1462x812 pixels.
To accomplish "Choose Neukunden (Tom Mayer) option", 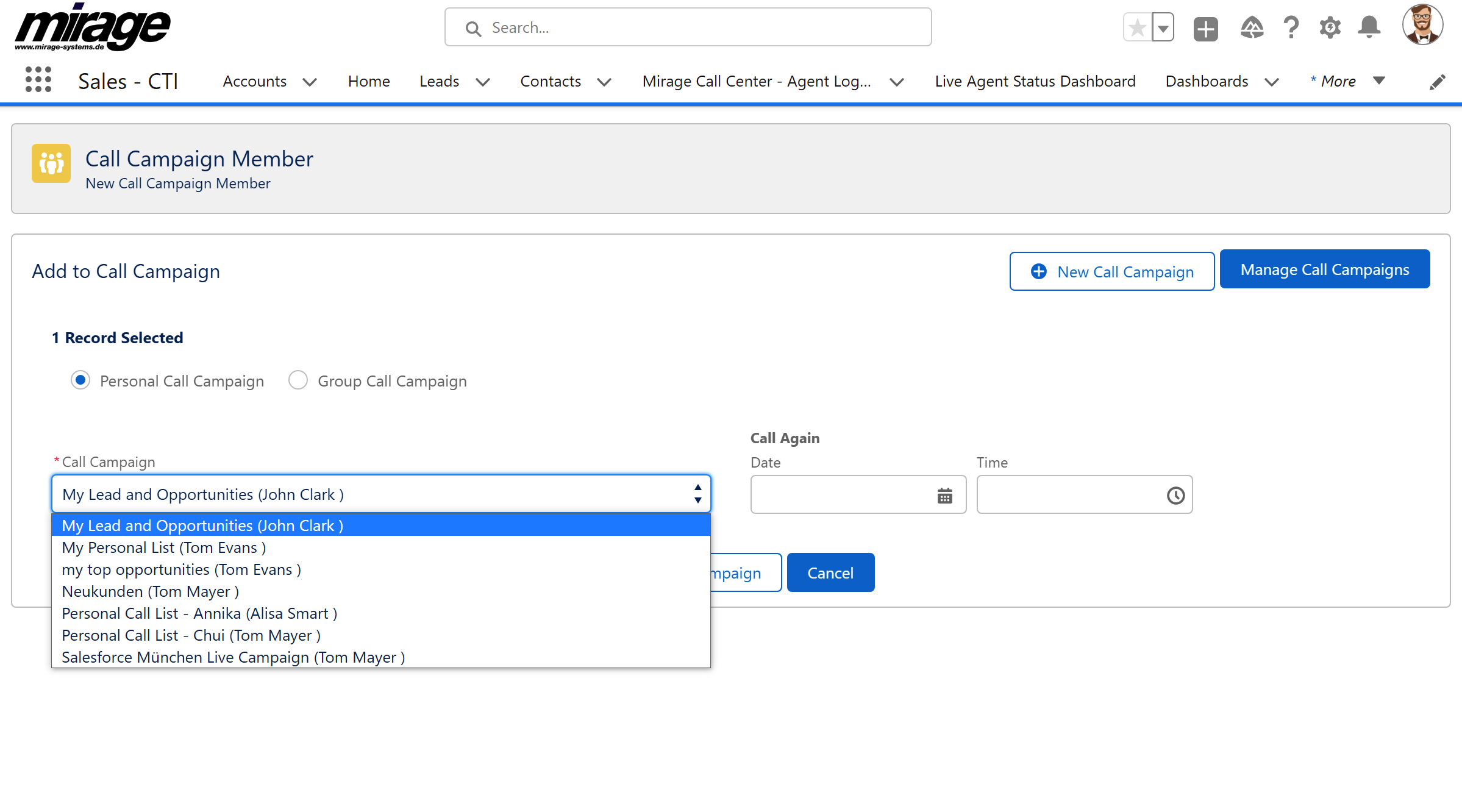I will 381,591.
